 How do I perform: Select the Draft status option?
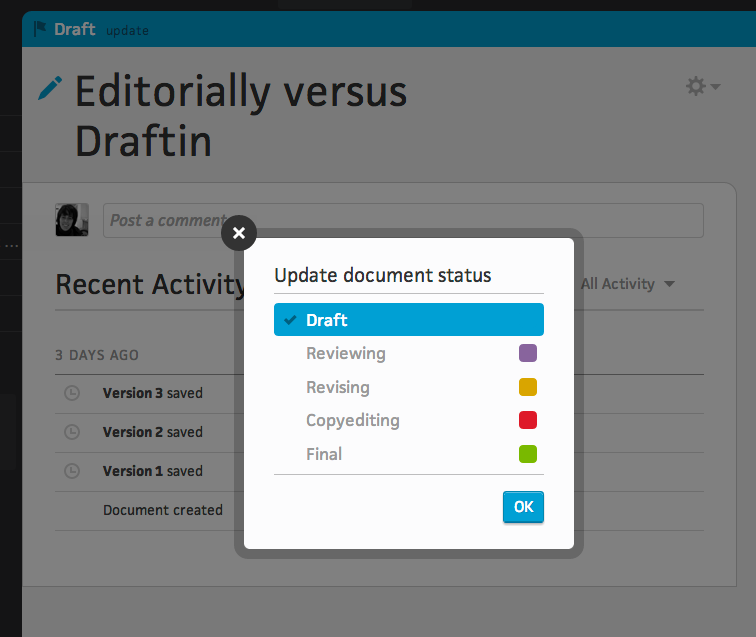coord(408,320)
